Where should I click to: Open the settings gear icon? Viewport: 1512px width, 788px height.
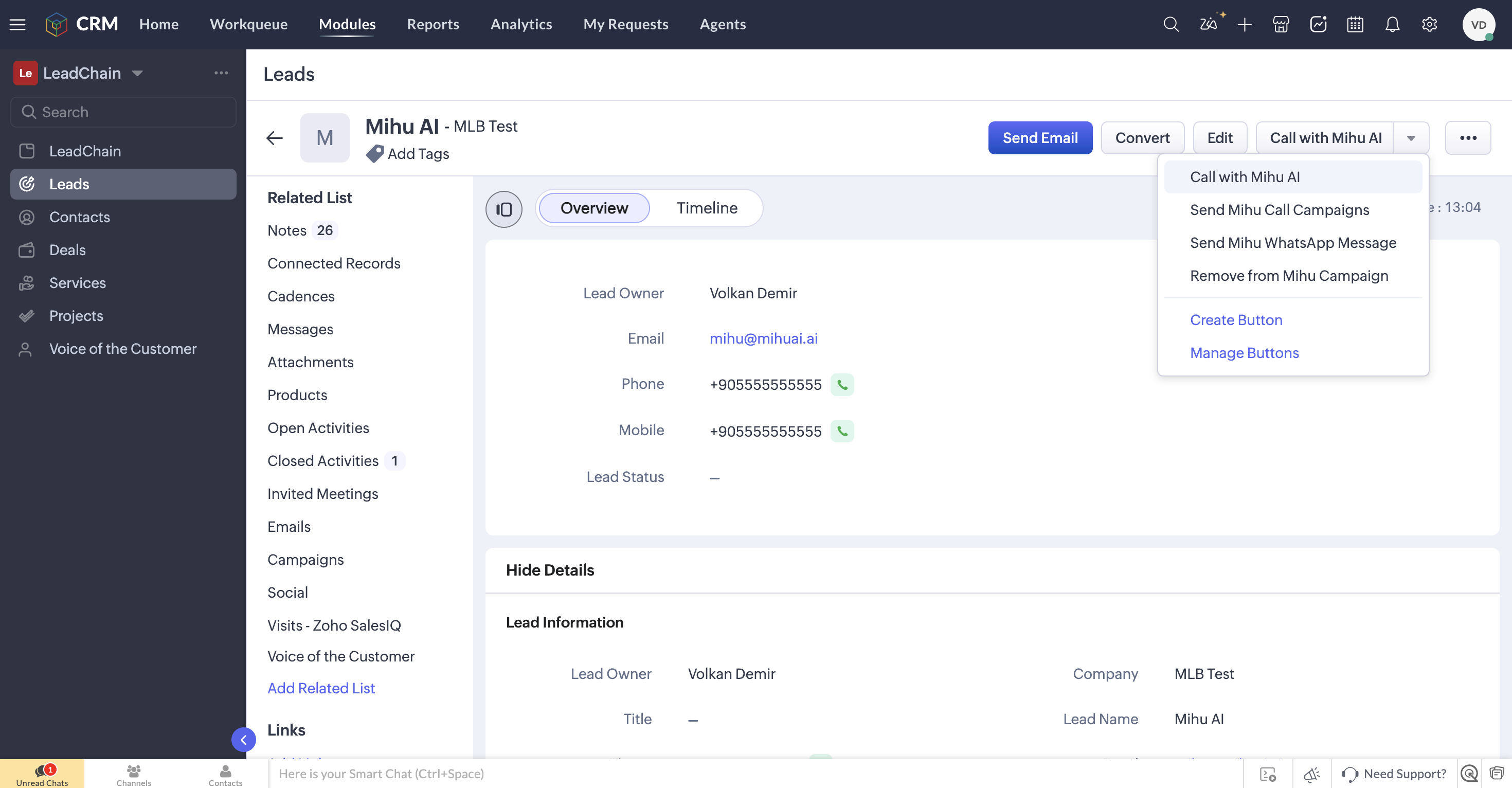coord(1429,24)
